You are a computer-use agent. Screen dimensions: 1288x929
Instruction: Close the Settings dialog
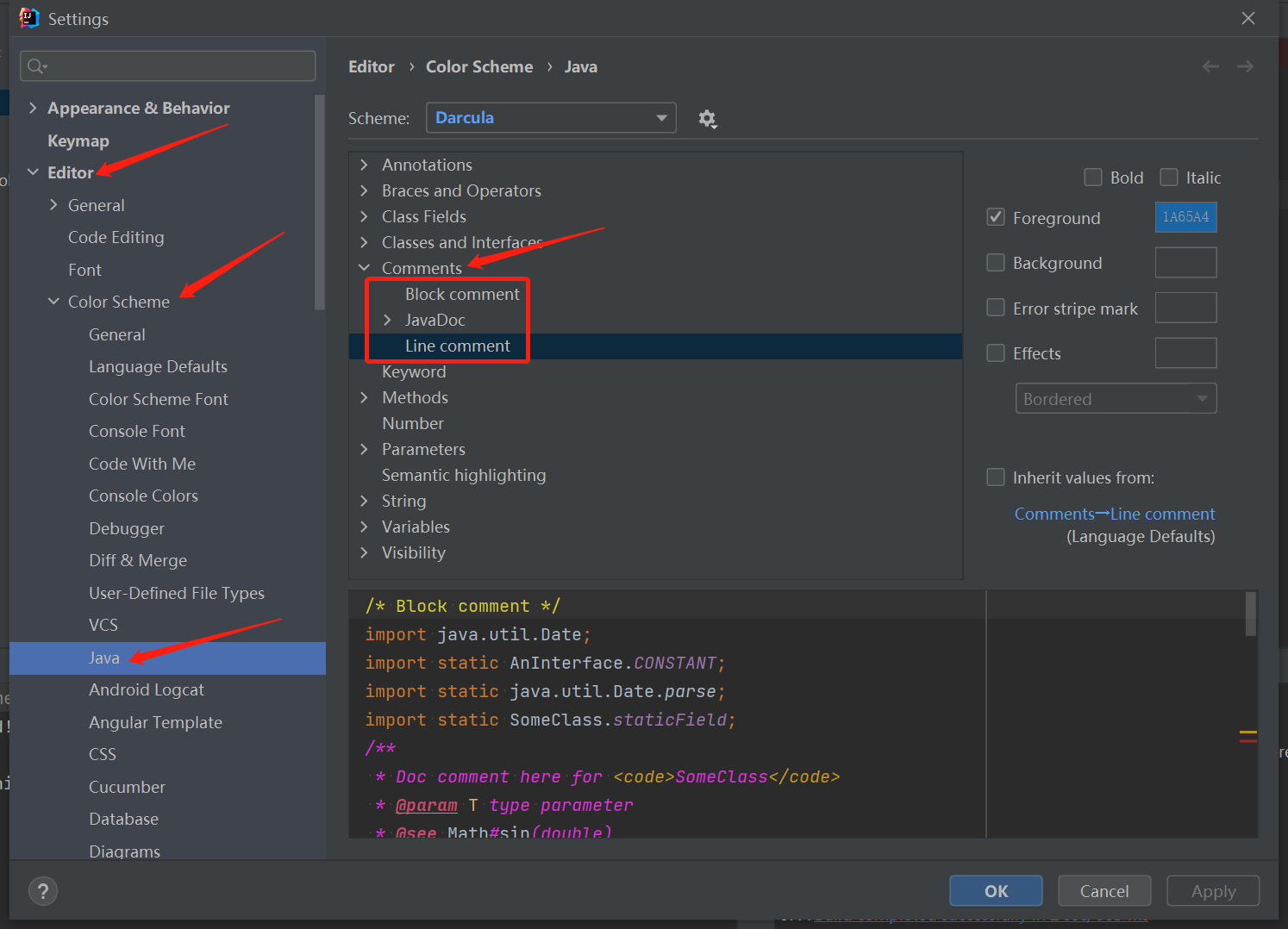1247,18
